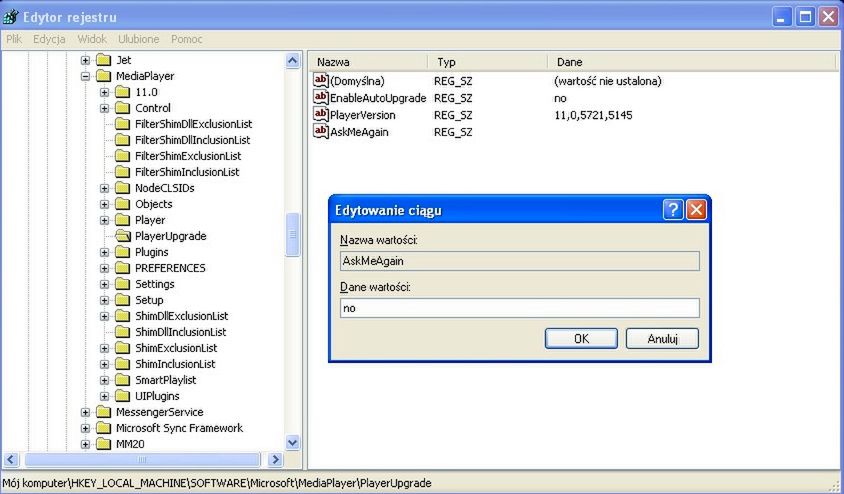Image resolution: width=844 pixels, height=494 pixels.
Task: Click the Dane wartości input field
Action: point(520,308)
